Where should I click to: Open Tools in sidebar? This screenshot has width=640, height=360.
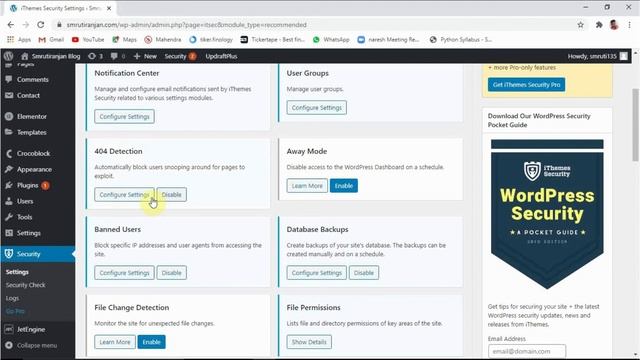coord(24,217)
